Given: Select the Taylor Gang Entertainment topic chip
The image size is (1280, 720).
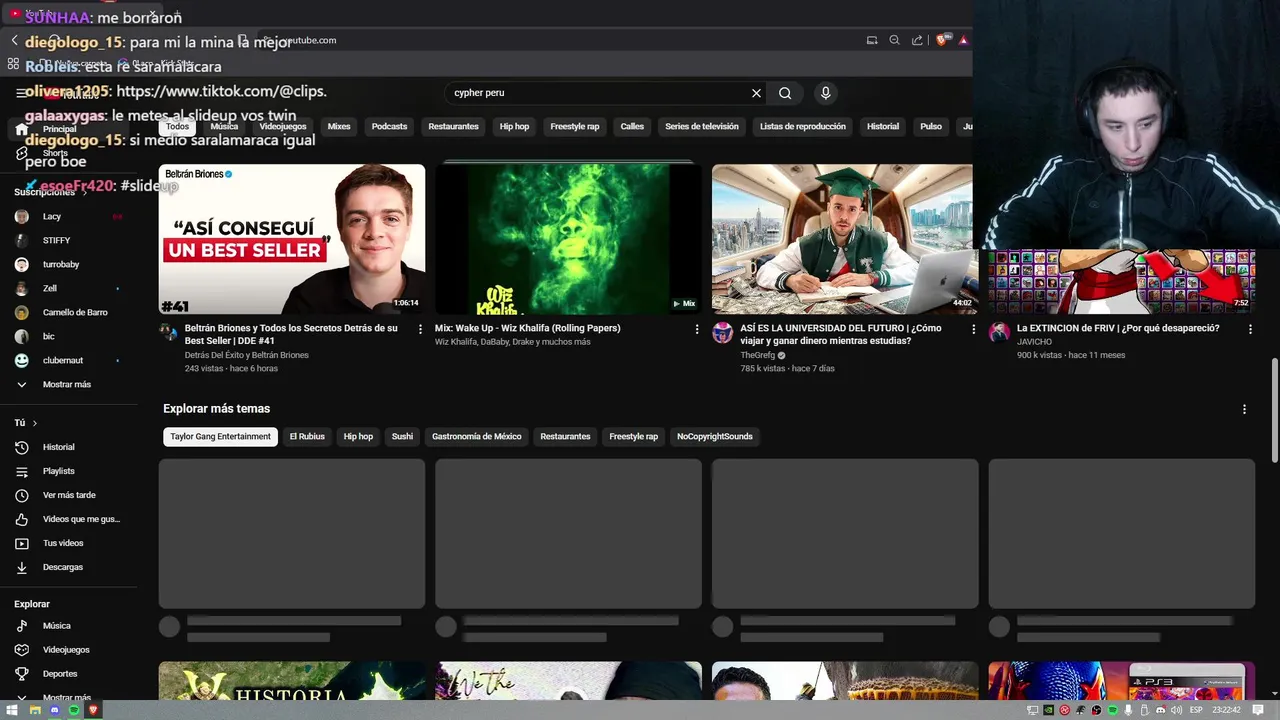Looking at the screenshot, I should tap(220, 437).
